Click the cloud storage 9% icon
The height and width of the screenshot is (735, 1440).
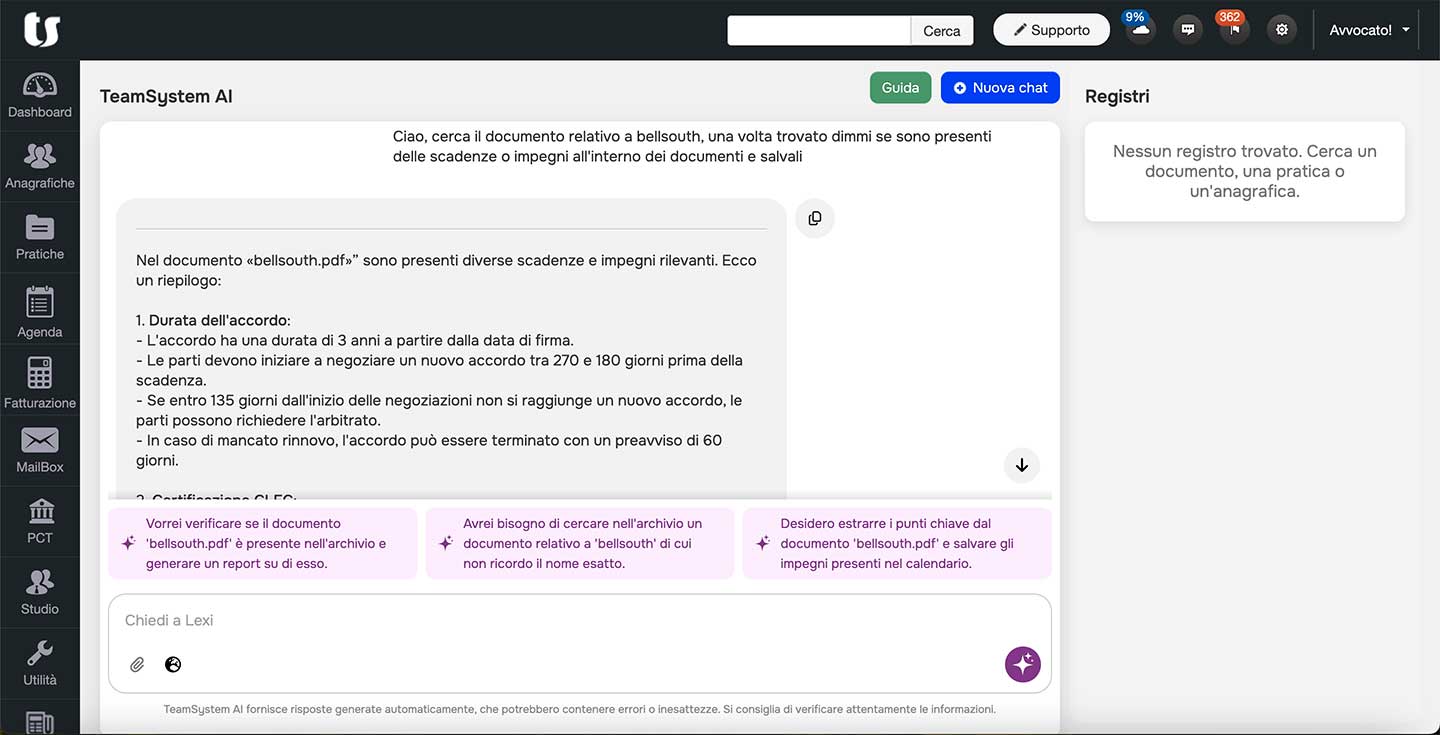coord(1140,29)
